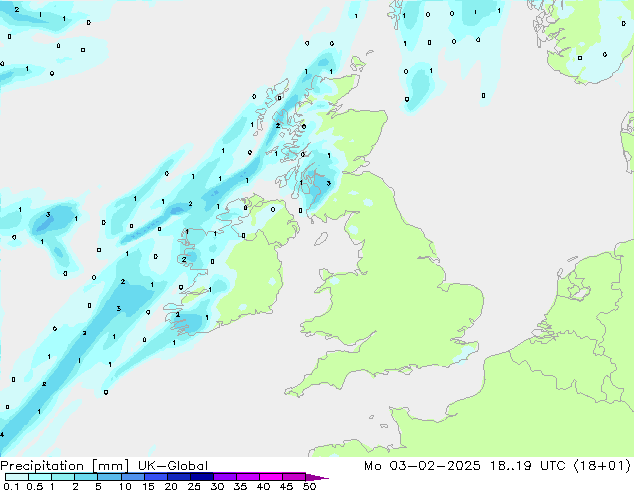Click the '20' legend scale label

[171, 486]
